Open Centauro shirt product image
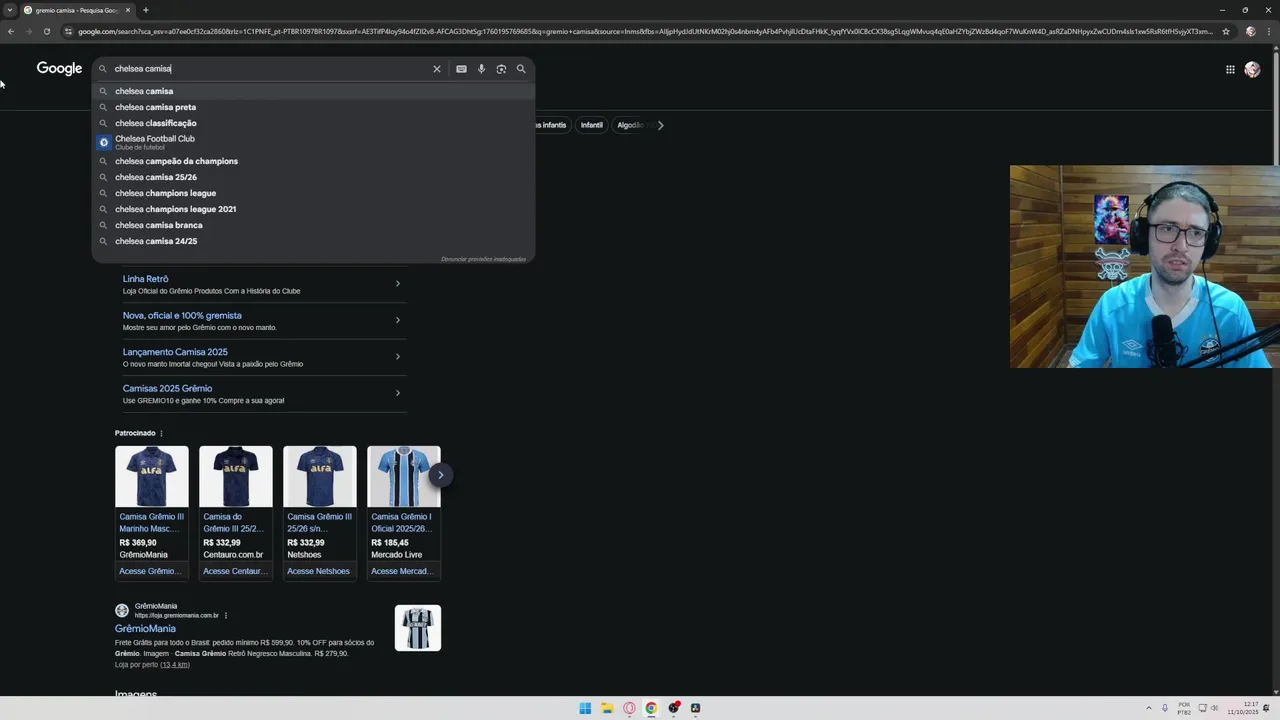 pos(236,476)
